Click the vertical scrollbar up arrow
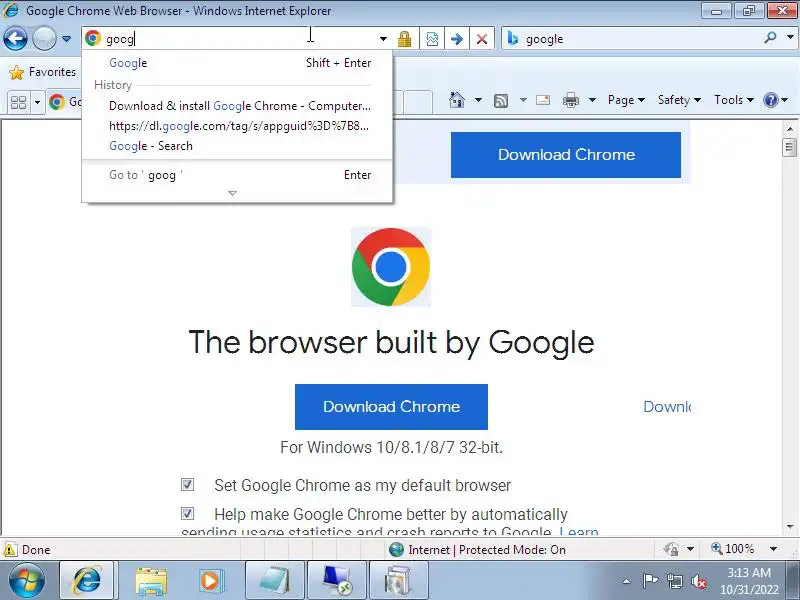The width and height of the screenshot is (800, 600). coord(789,128)
